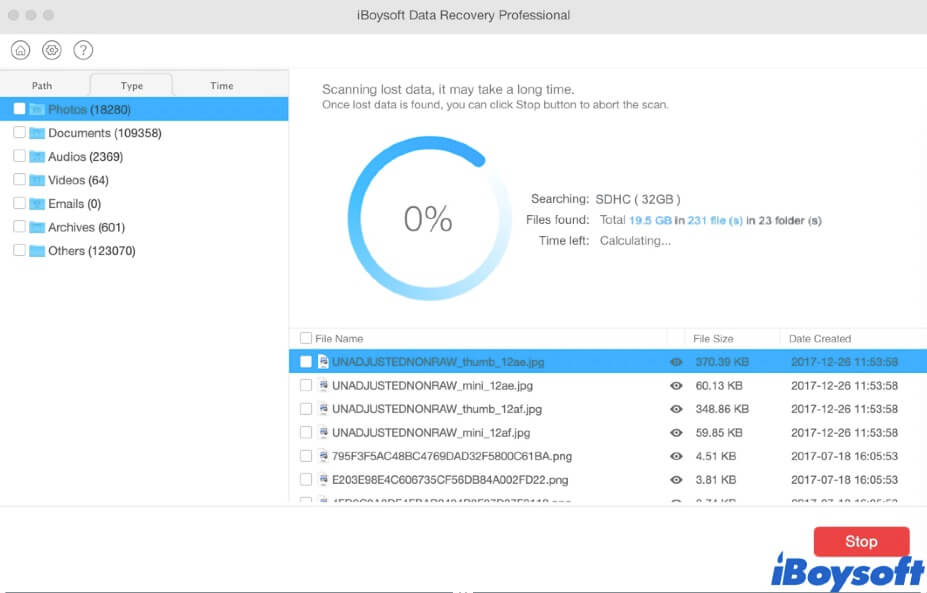Click the Archives folder icon
The height and width of the screenshot is (593, 927).
(x=37, y=228)
